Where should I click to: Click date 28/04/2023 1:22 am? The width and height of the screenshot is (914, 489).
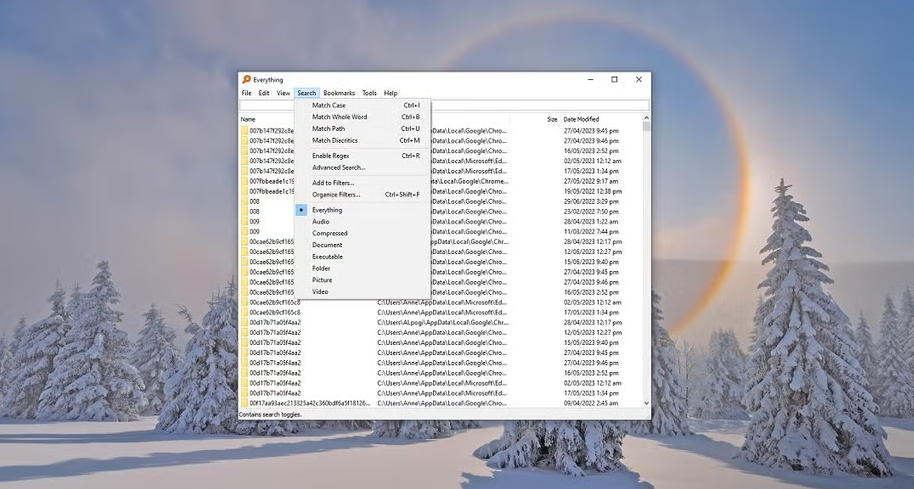591,221
